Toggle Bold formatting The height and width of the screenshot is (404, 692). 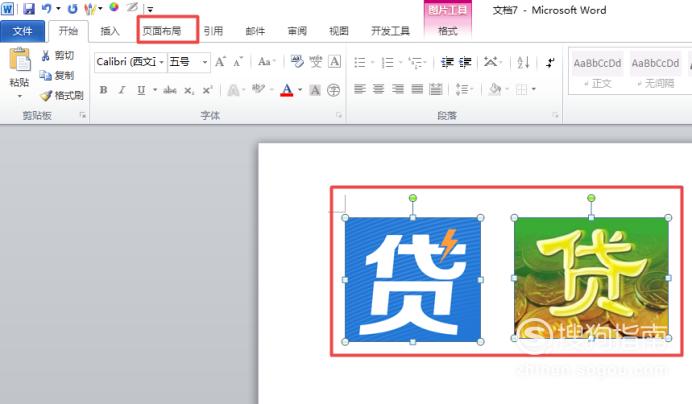[103, 90]
